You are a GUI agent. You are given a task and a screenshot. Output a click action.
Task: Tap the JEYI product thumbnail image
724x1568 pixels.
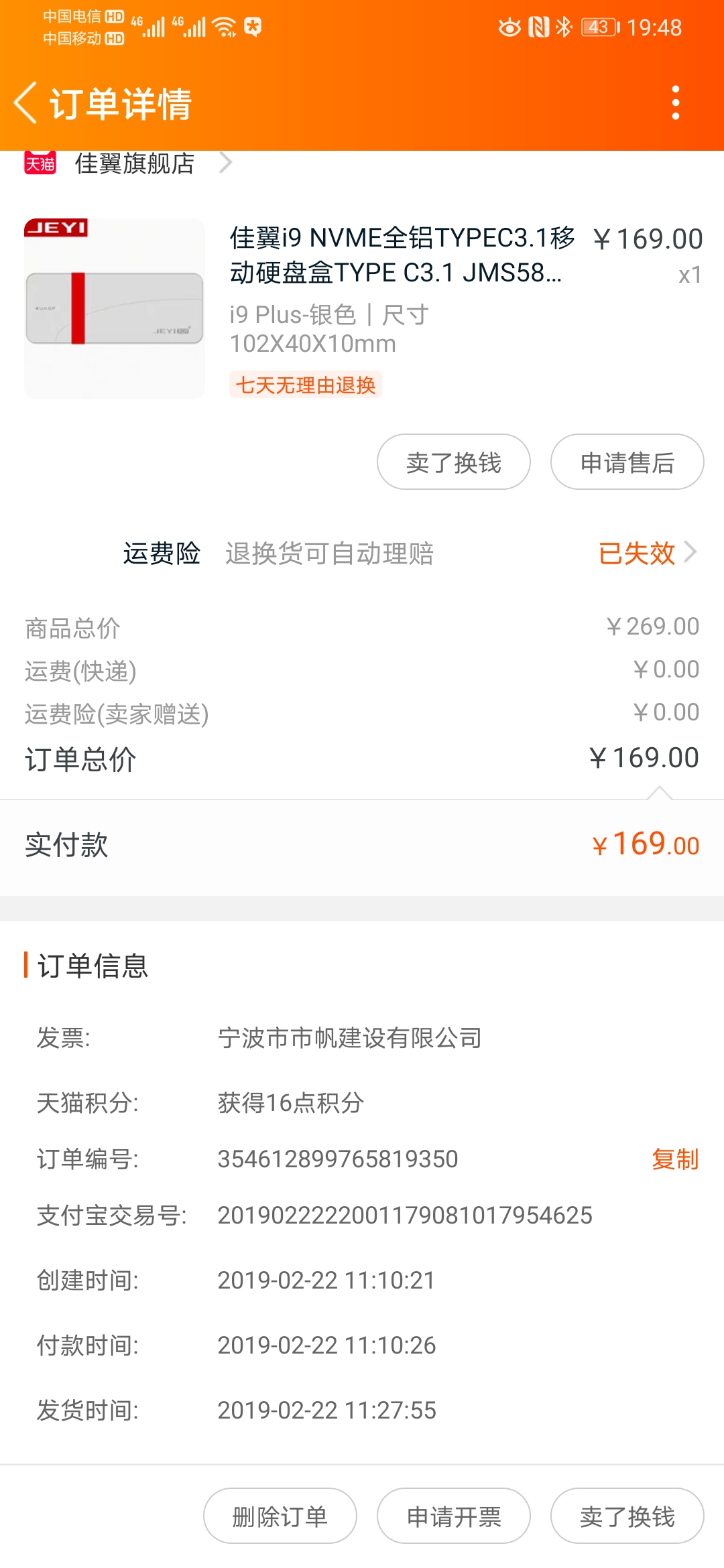pos(115,309)
